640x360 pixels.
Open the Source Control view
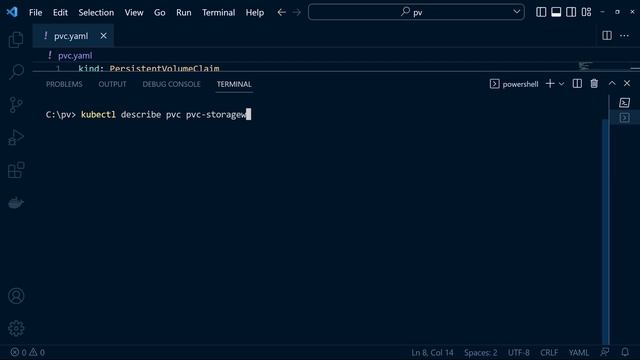click(x=16, y=105)
